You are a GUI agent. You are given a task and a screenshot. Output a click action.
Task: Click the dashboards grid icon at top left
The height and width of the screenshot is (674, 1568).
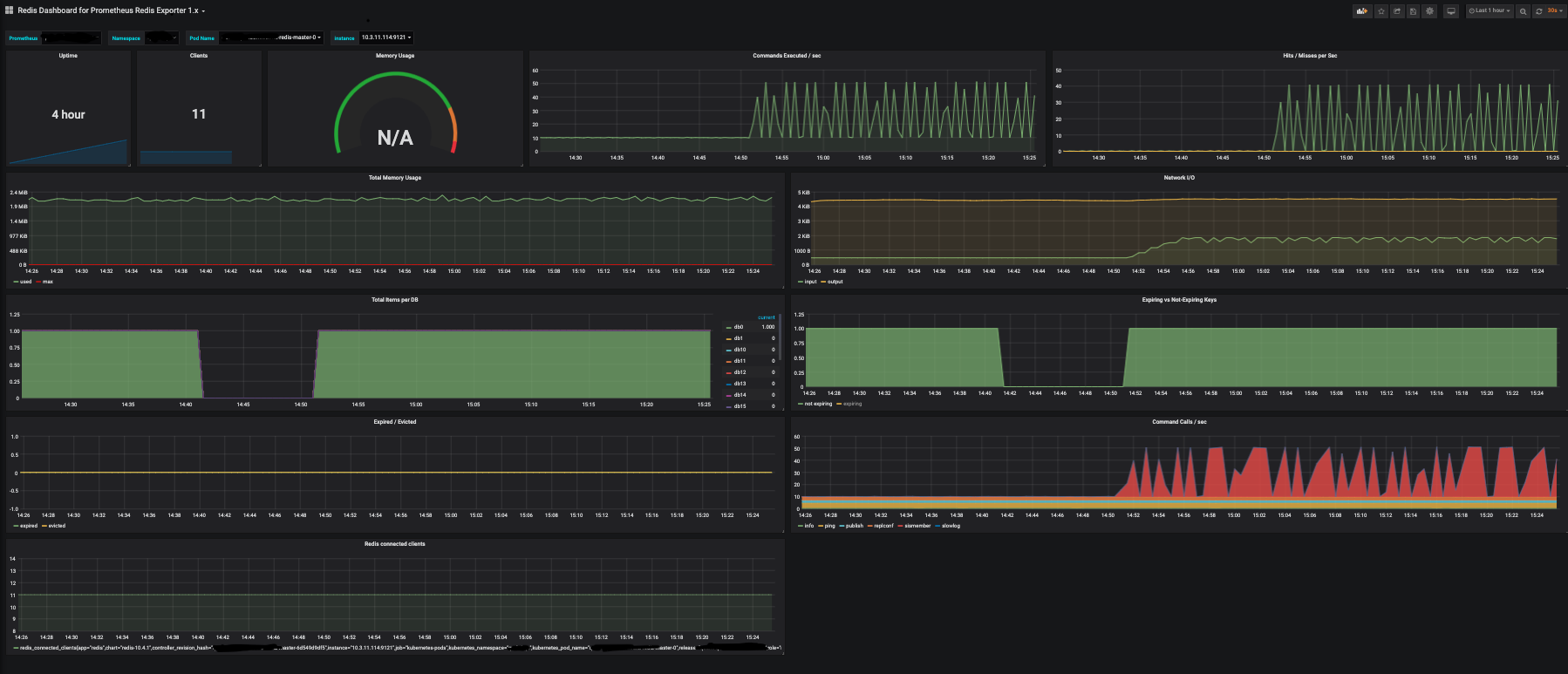coord(10,10)
